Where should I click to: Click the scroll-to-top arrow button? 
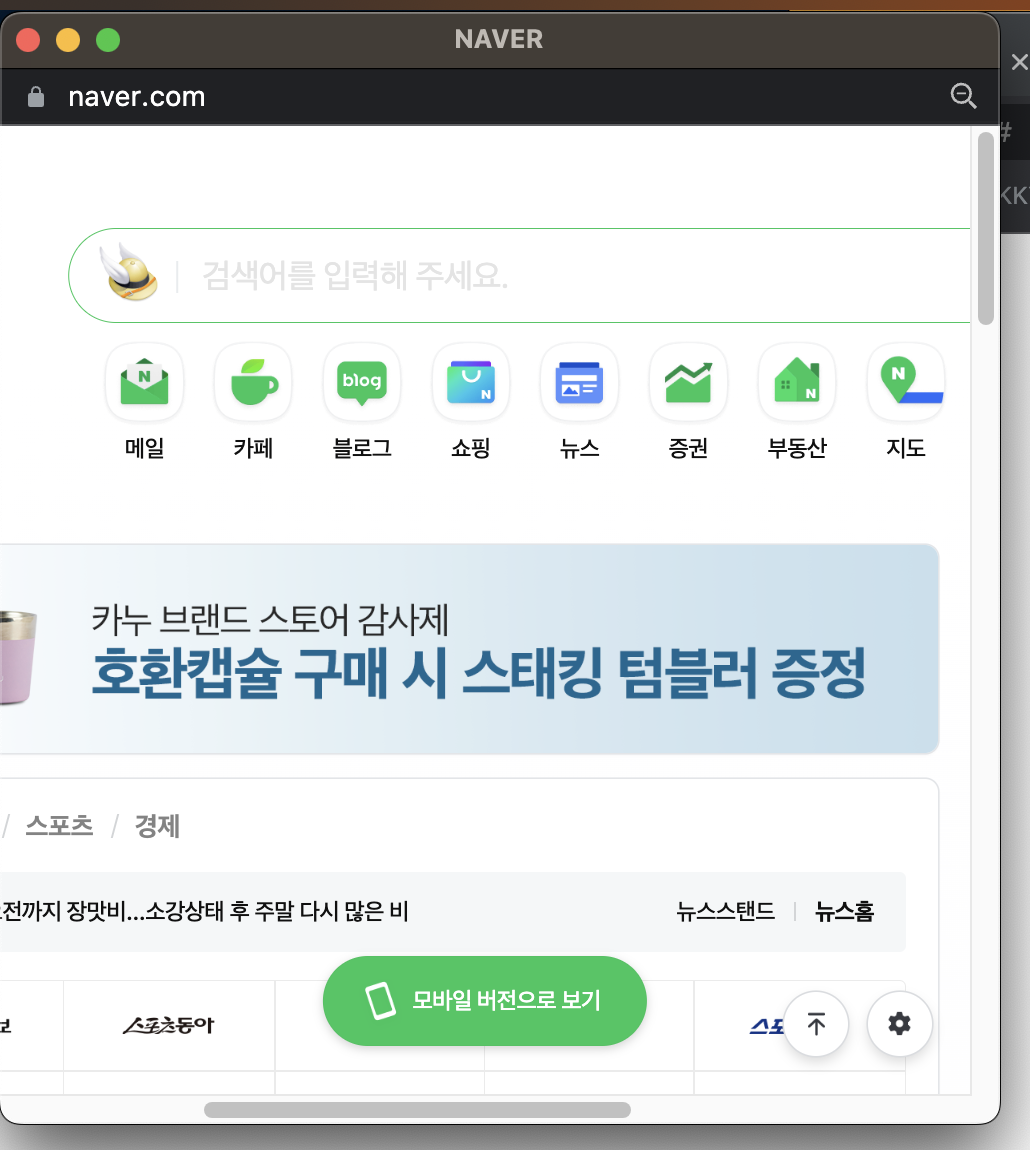click(x=816, y=1024)
